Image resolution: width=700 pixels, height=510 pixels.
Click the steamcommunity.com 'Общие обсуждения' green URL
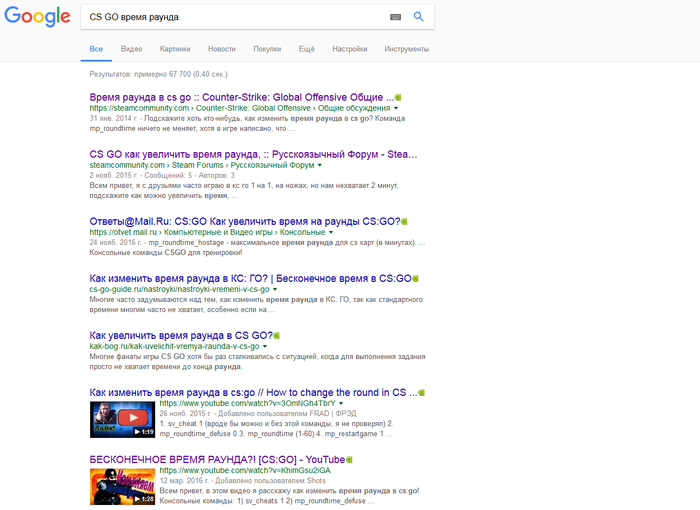click(x=240, y=108)
